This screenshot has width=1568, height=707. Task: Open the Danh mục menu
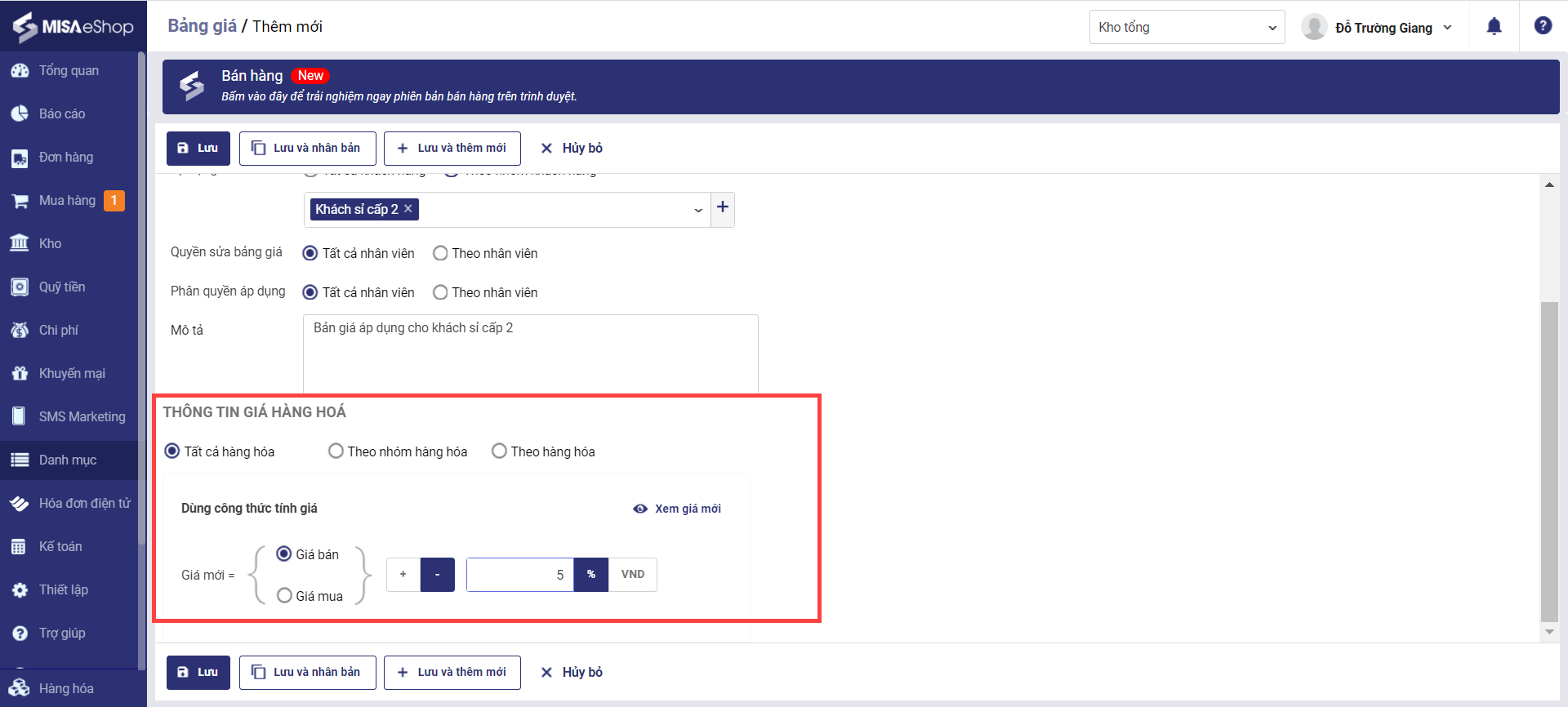coord(69,460)
